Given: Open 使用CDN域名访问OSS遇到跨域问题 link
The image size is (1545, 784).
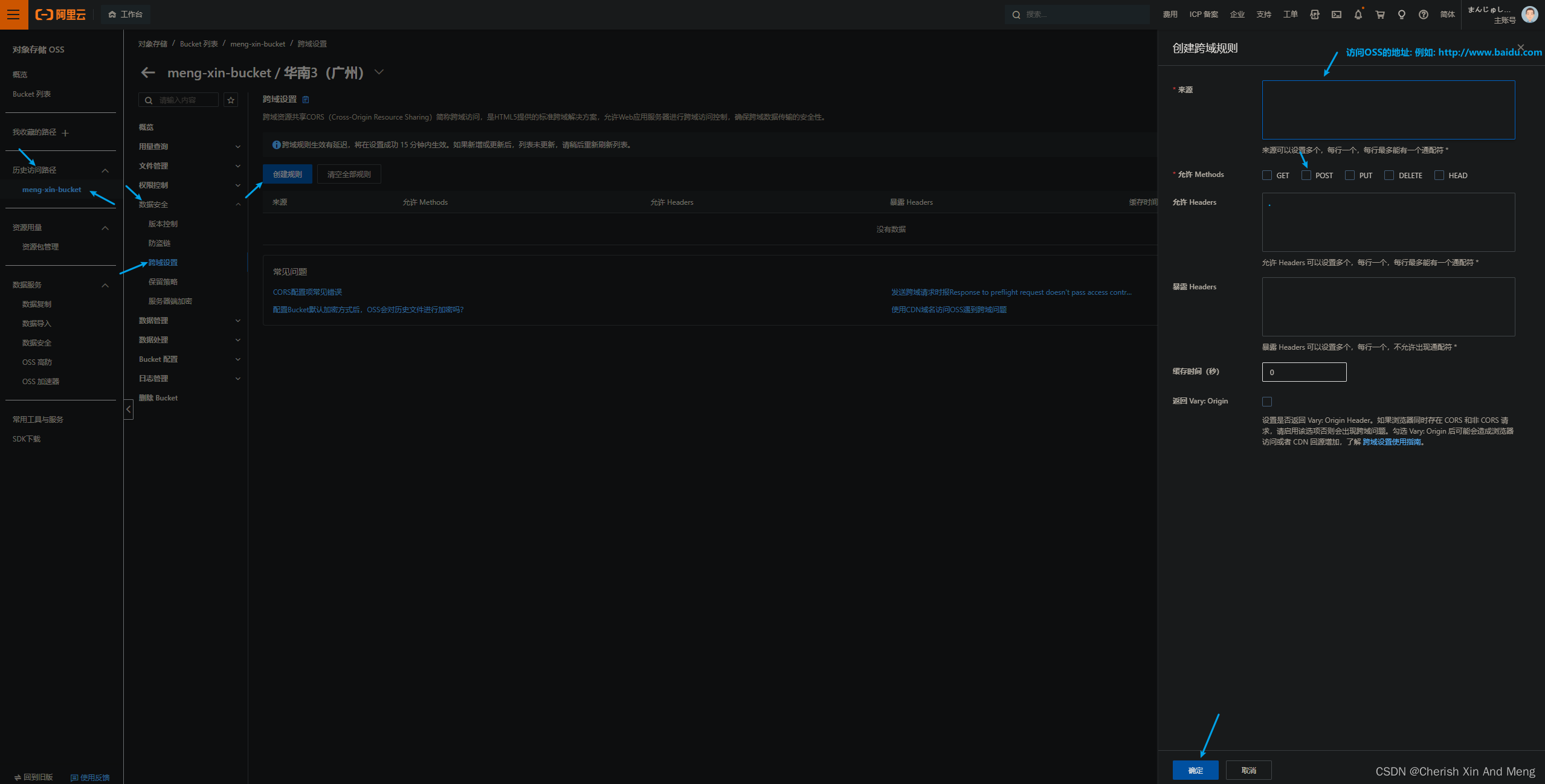Looking at the screenshot, I should [x=949, y=310].
